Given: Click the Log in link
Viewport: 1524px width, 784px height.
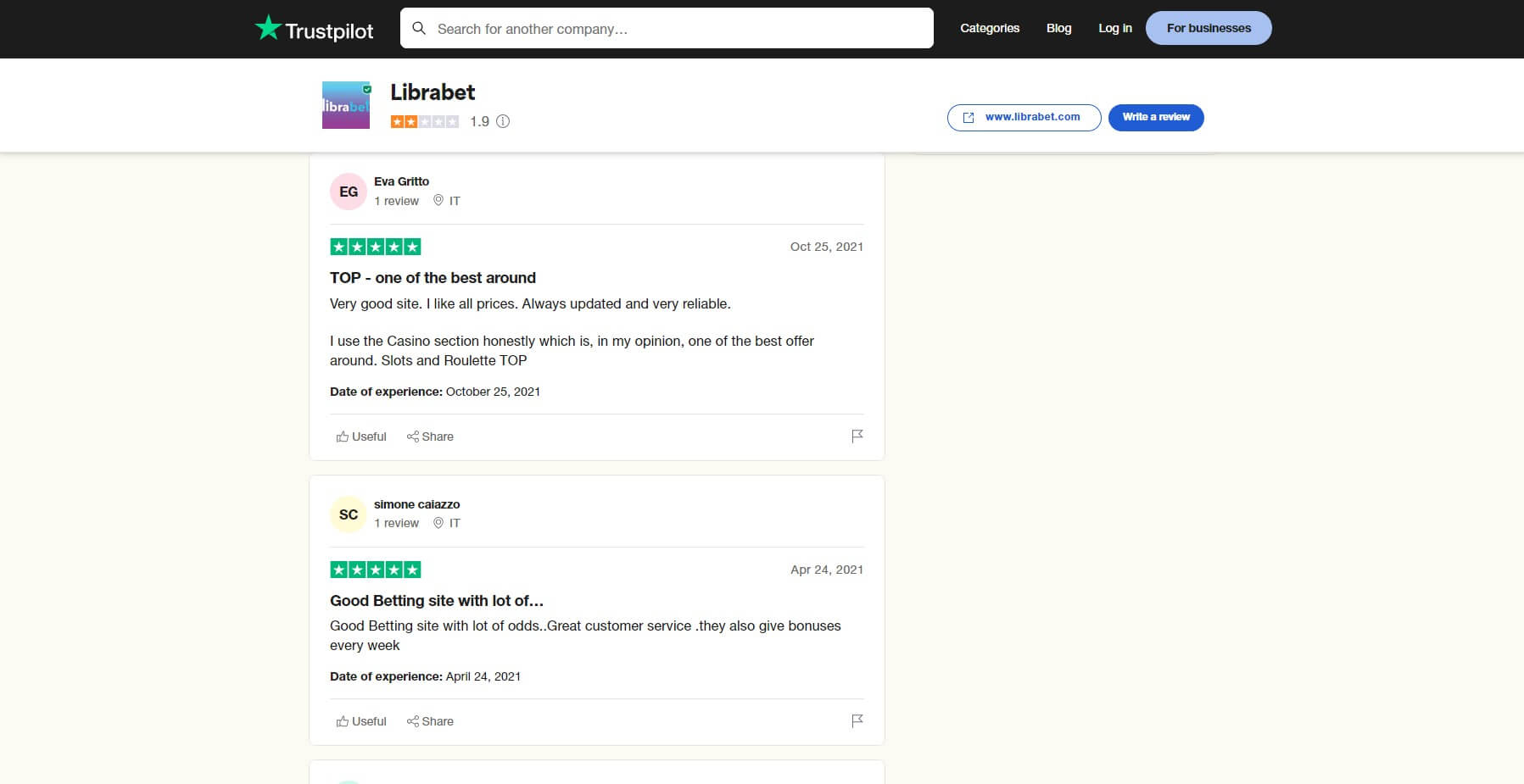Looking at the screenshot, I should tap(1114, 28).
